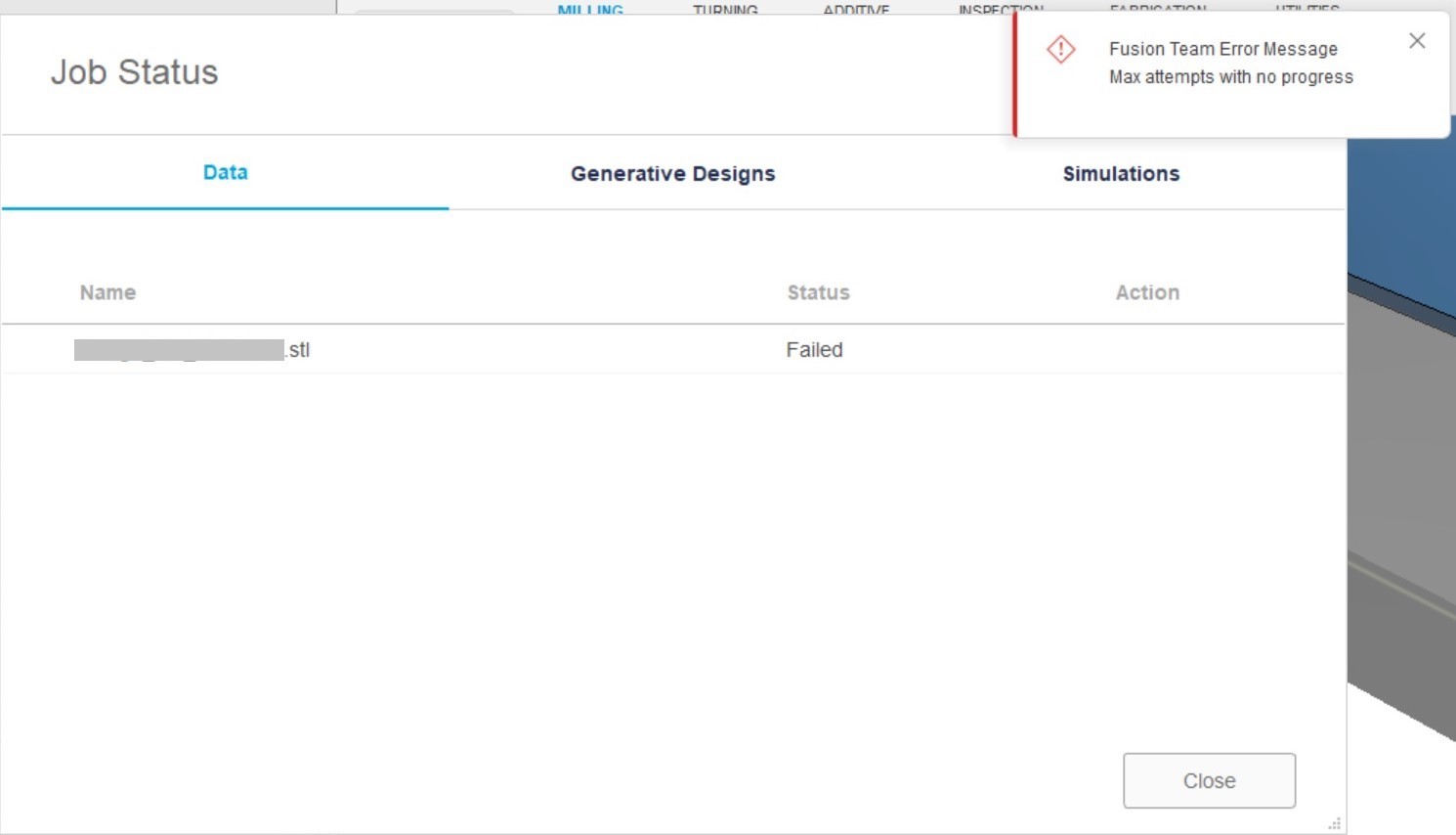Dismiss the Fusion Team Error Message notification
1456x835 pixels.
pyautogui.click(x=1417, y=40)
